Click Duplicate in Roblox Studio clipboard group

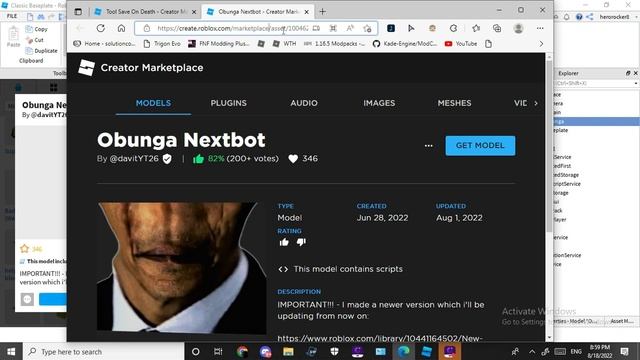(x=42, y=51)
